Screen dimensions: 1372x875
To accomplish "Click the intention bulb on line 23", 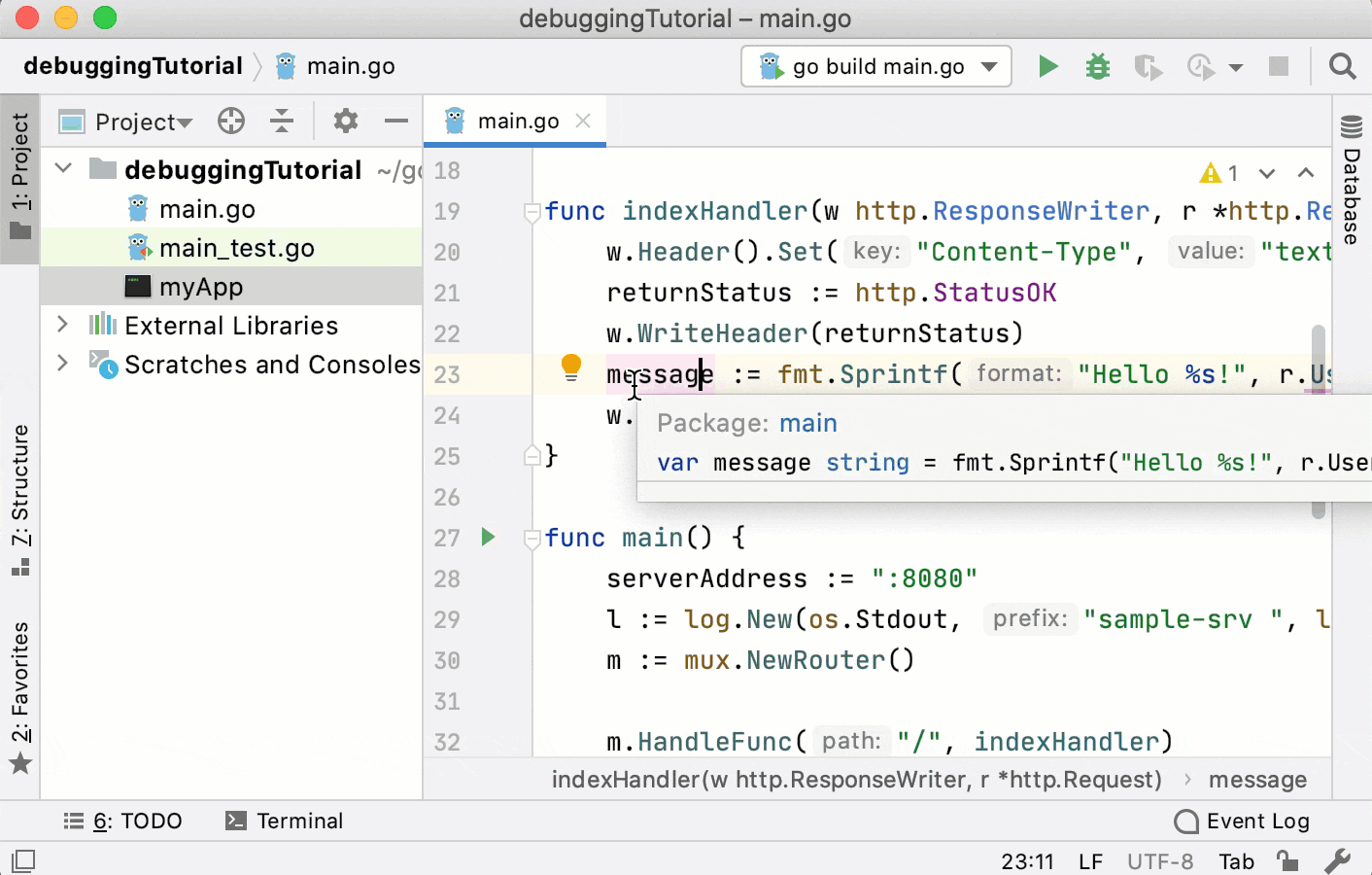I will (x=570, y=367).
